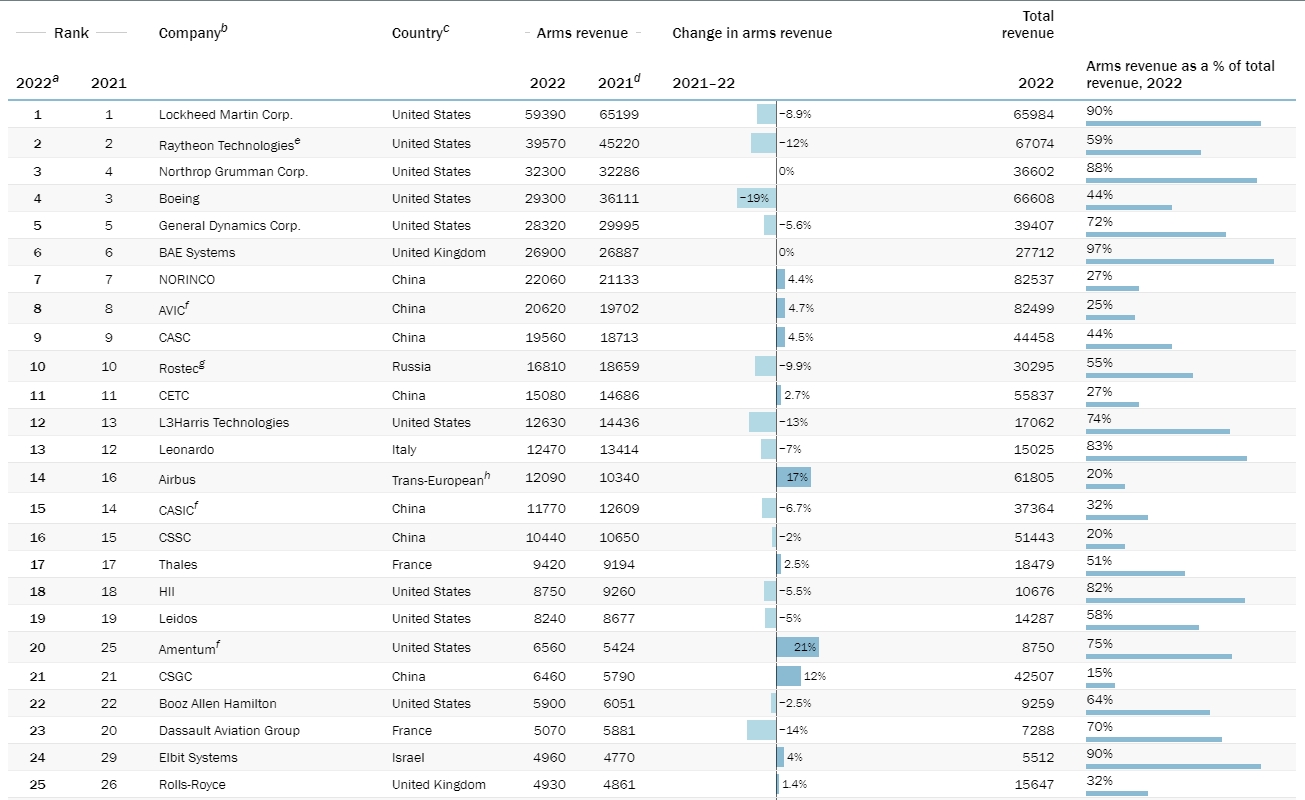Click NORINCO's total revenue value 82537
Image resolution: width=1305 pixels, height=800 pixels.
coord(1033,280)
